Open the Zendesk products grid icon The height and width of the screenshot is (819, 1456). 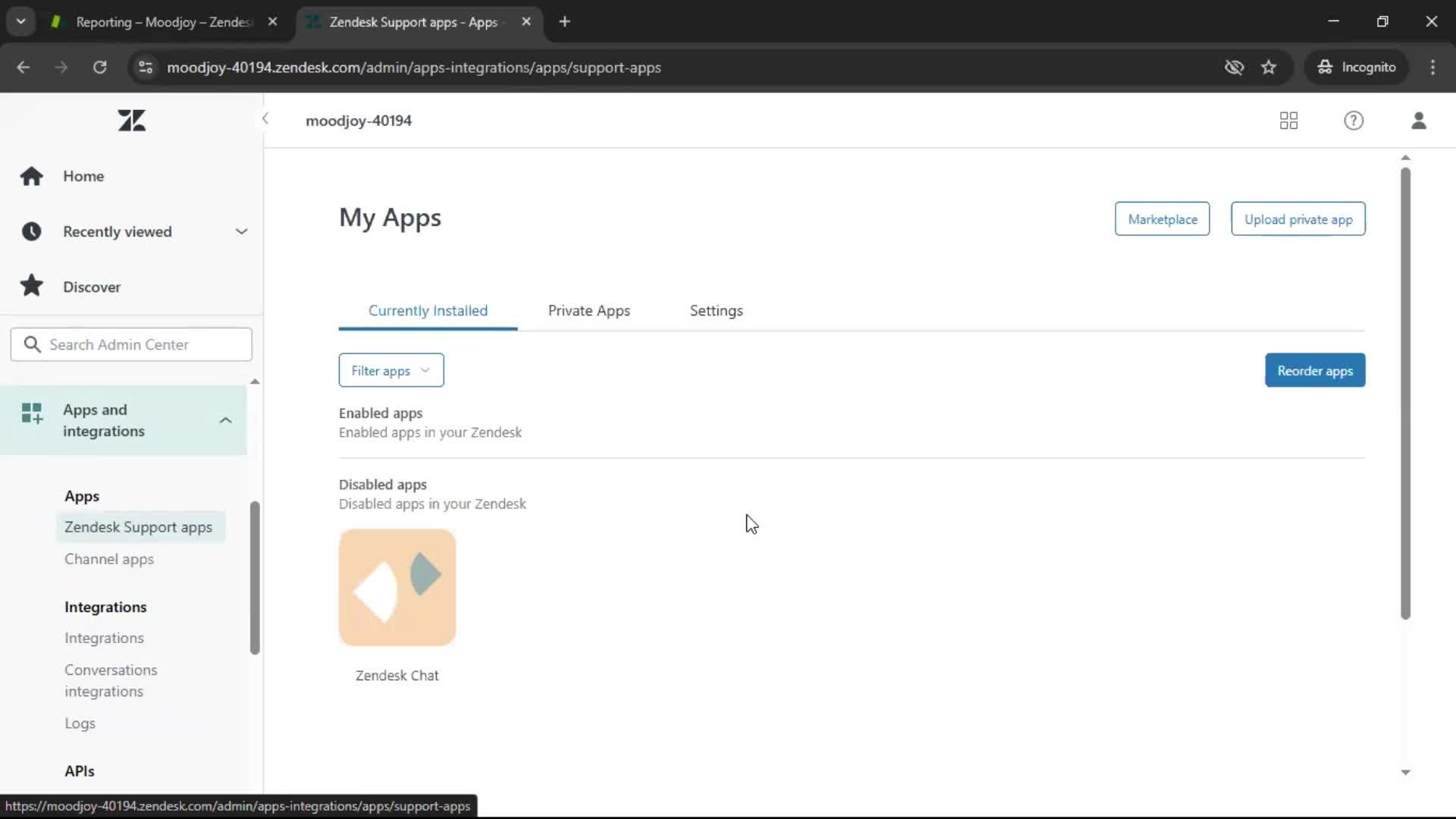pyautogui.click(x=1288, y=121)
